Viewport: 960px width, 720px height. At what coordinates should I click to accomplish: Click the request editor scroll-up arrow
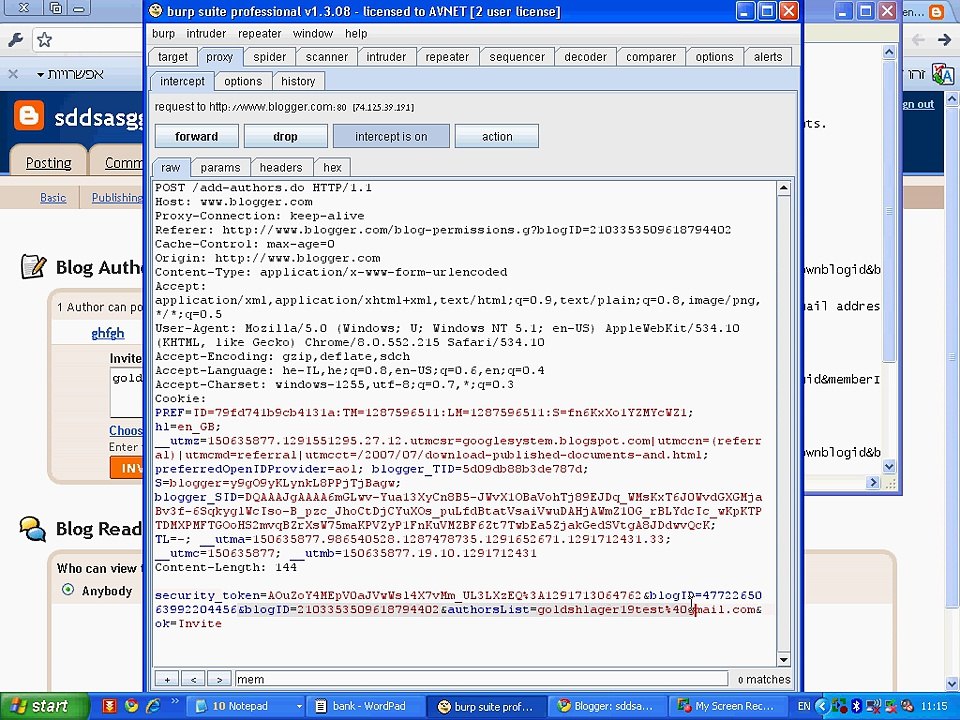point(784,189)
